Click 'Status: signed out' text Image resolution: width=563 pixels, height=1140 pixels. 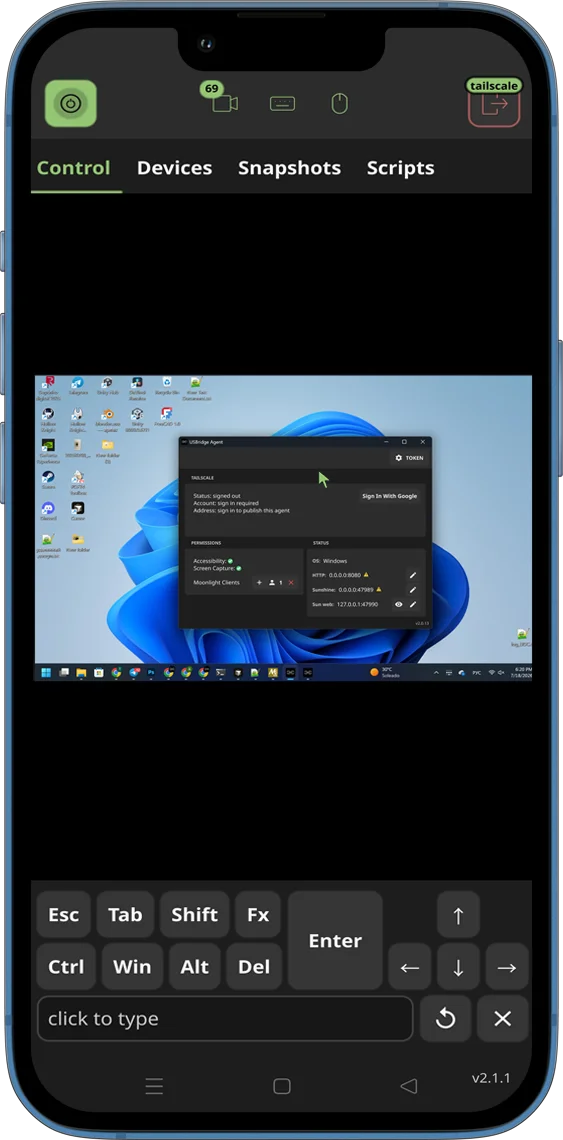click(x=217, y=496)
